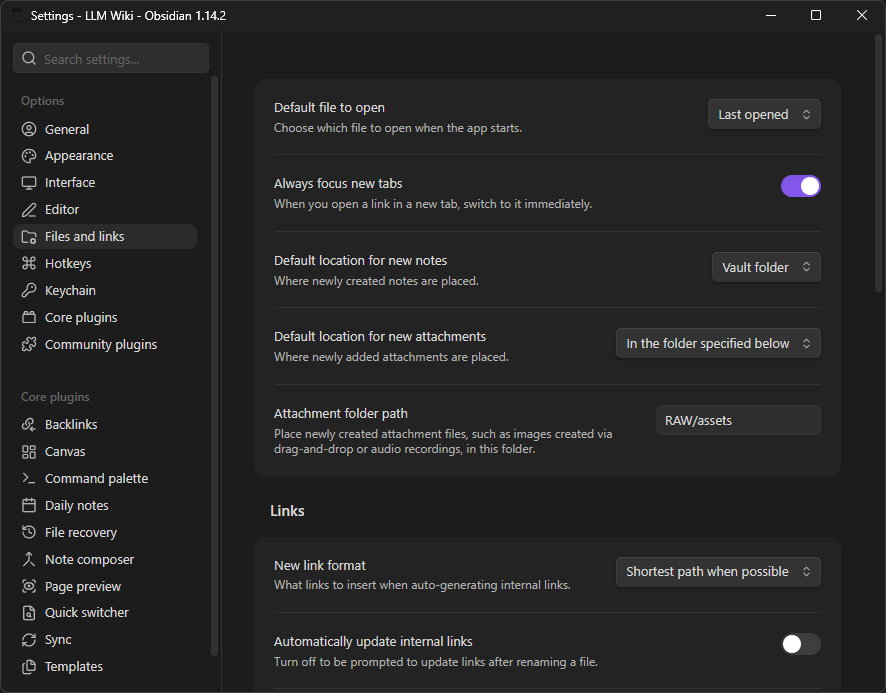
Task: Click the sidebar vertical scrollbar
Action: [x=214, y=366]
